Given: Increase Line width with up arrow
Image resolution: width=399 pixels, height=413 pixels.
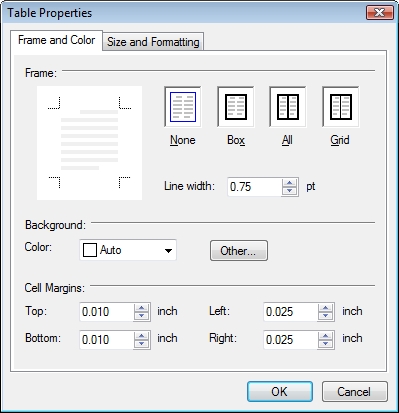Looking at the screenshot, I should click(289, 183).
